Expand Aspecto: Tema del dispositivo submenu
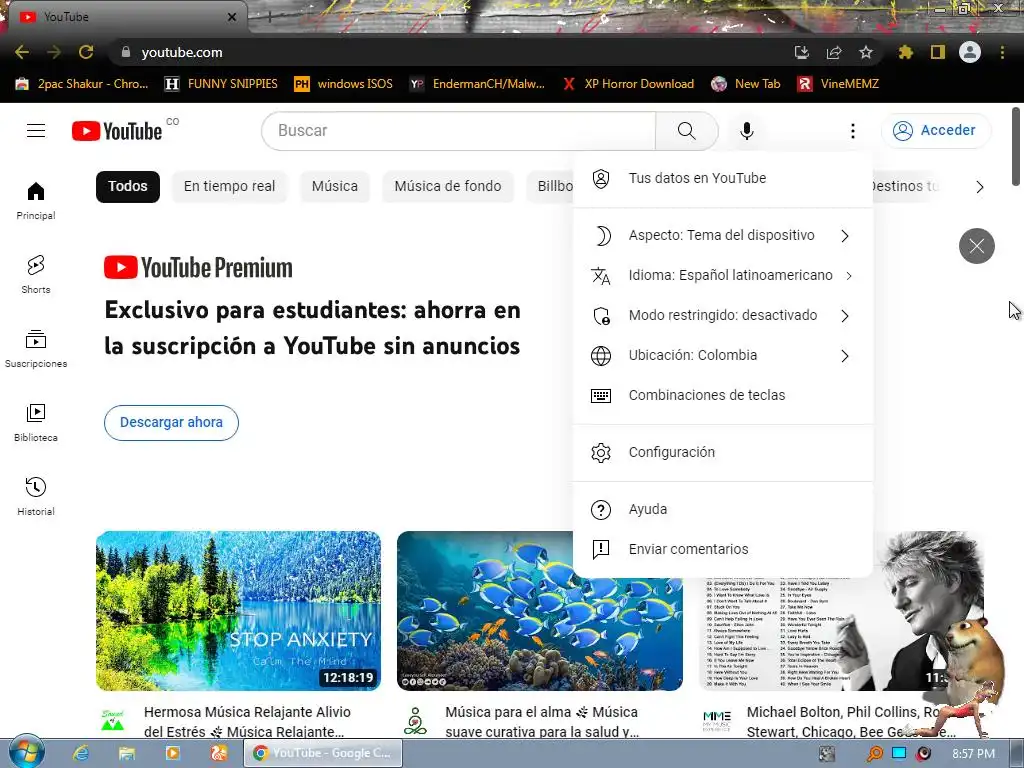Image resolution: width=1024 pixels, height=768 pixels. [x=722, y=235]
